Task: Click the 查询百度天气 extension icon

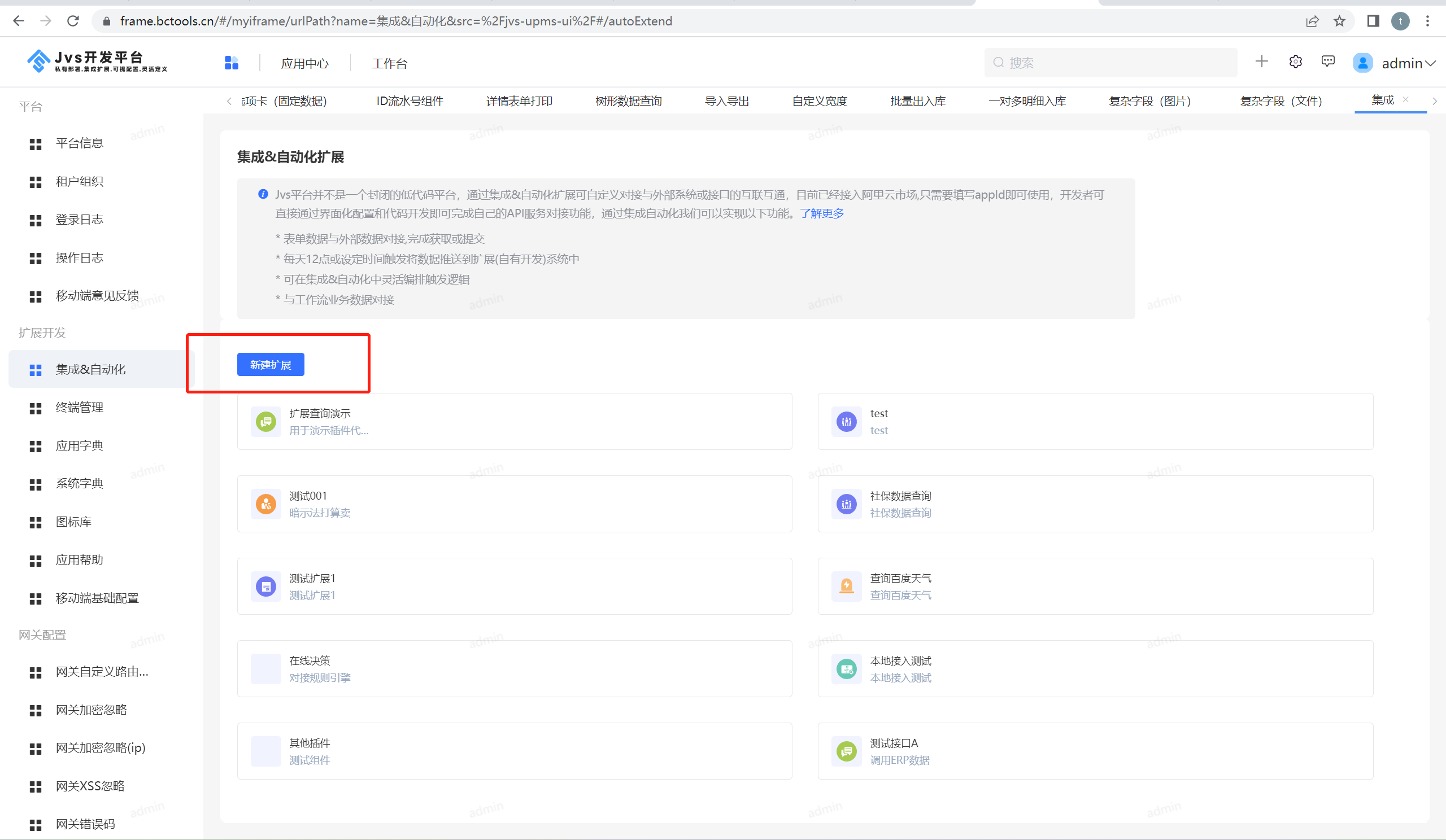Action: tap(846, 586)
